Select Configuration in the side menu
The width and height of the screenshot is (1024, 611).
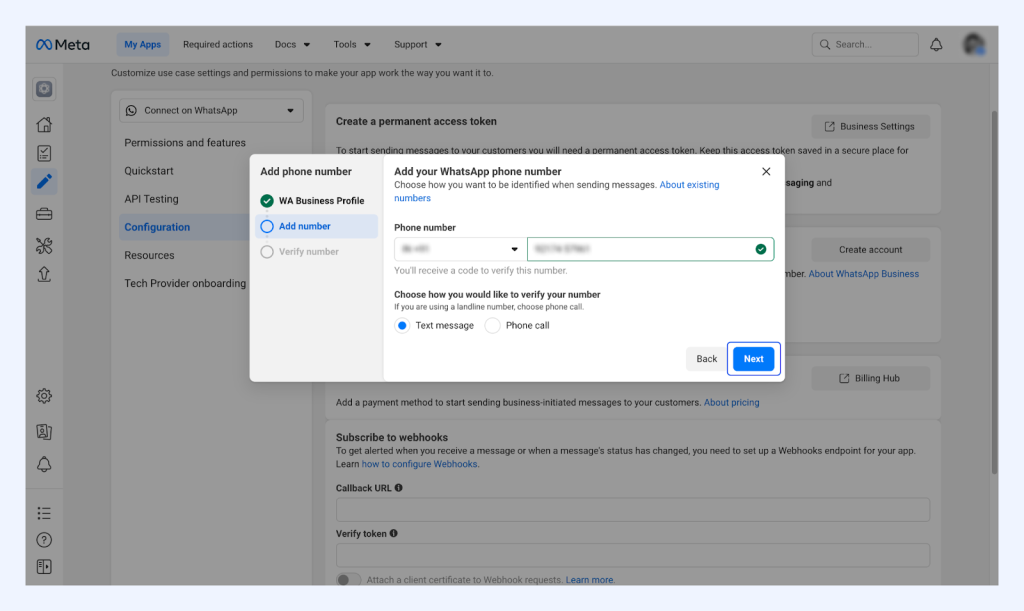pos(184,227)
